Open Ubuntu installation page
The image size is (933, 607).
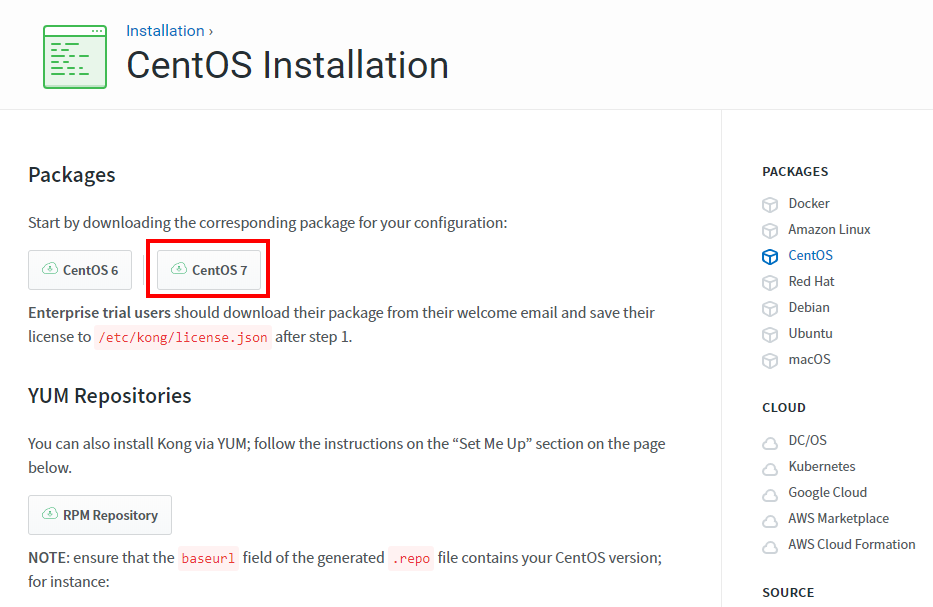(810, 334)
